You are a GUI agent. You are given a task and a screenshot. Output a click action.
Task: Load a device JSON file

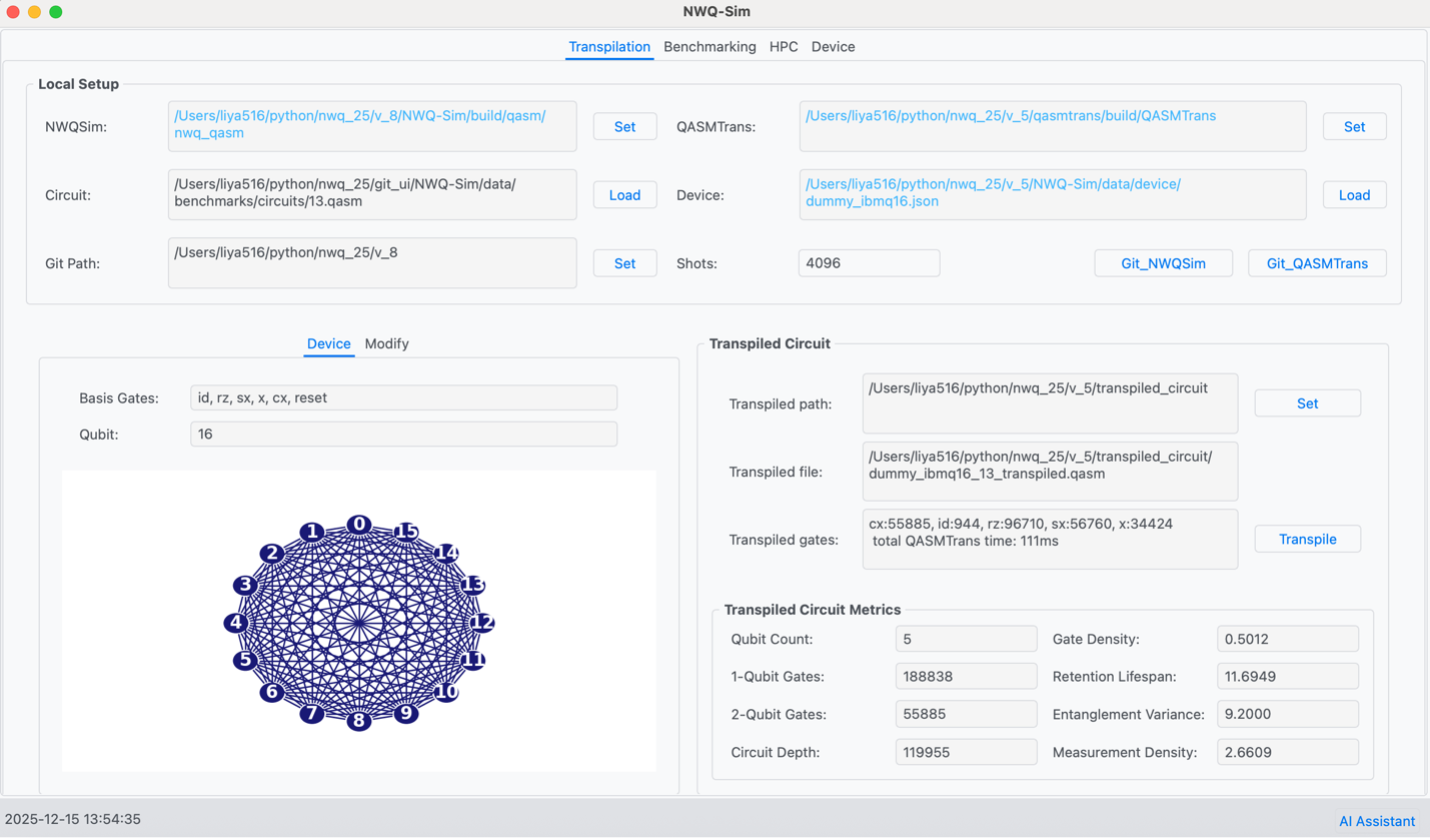pyautogui.click(x=1354, y=195)
